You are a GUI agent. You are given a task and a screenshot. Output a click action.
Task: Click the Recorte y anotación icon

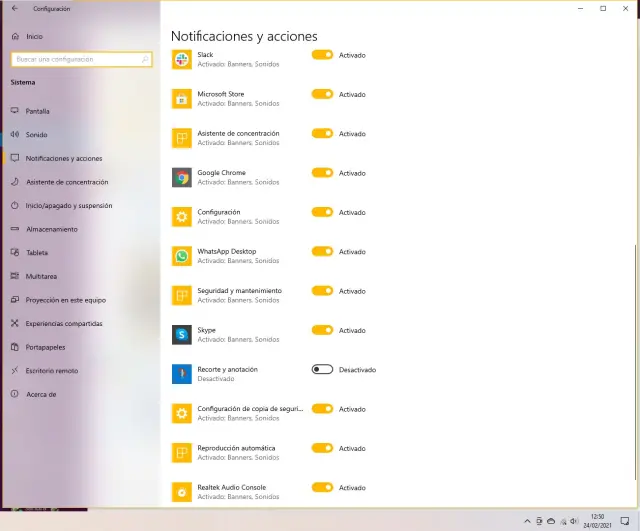point(181,374)
